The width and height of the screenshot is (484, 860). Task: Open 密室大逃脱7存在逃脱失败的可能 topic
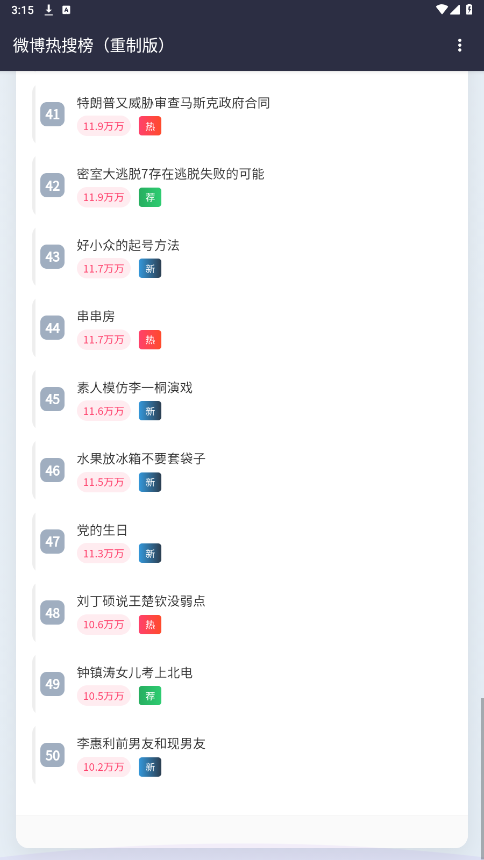click(171, 174)
